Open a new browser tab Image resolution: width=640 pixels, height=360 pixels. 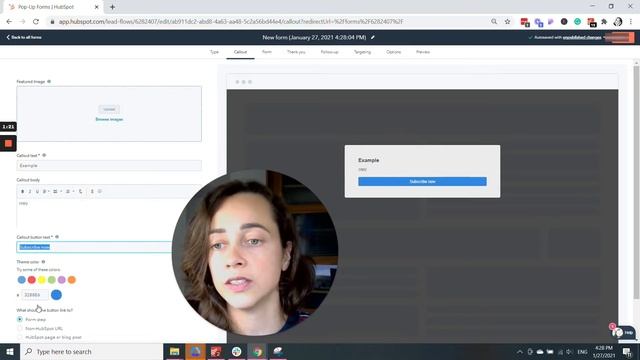(x=112, y=7)
